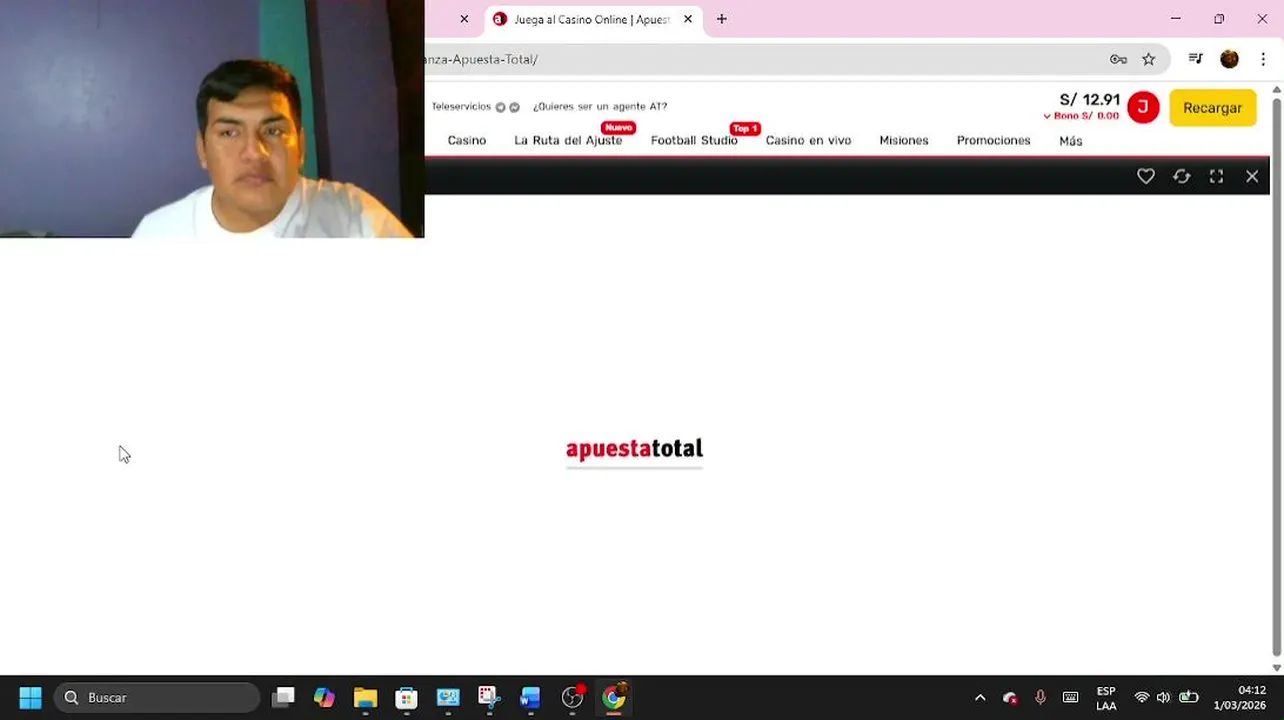
Task: Expand the Más menu
Action: (x=1071, y=141)
